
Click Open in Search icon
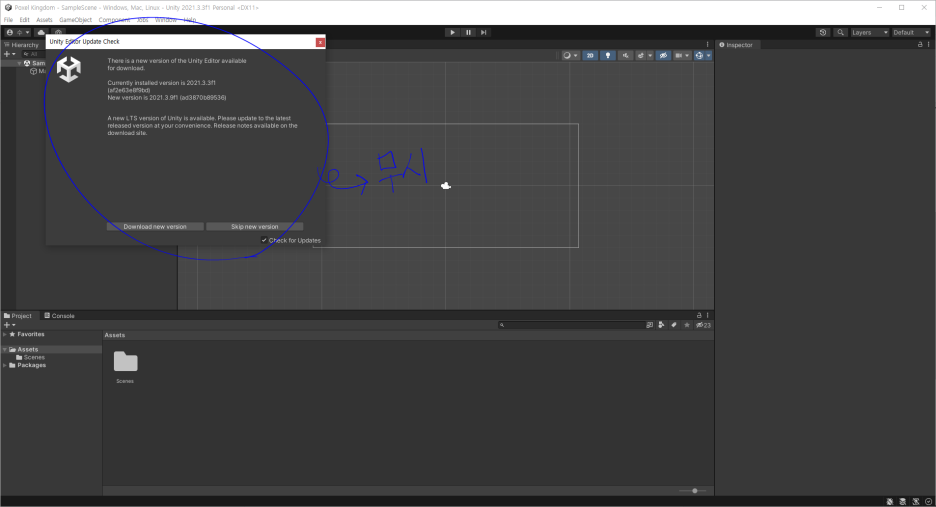point(649,325)
